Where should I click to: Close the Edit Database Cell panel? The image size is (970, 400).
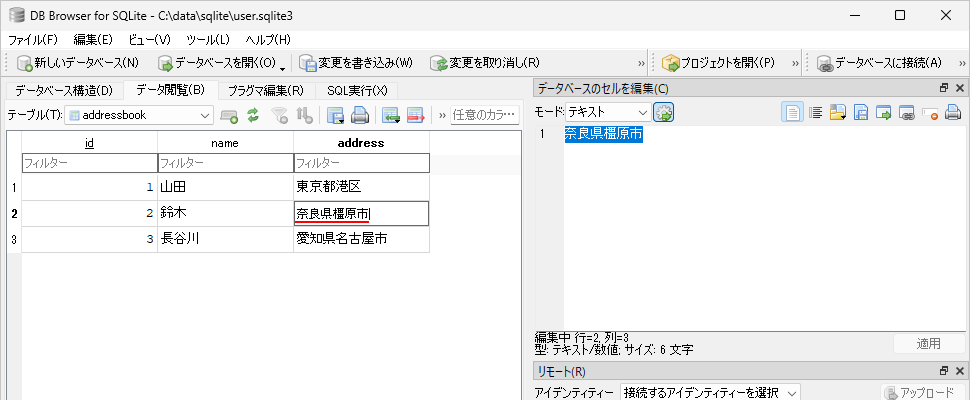pos(960,88)
